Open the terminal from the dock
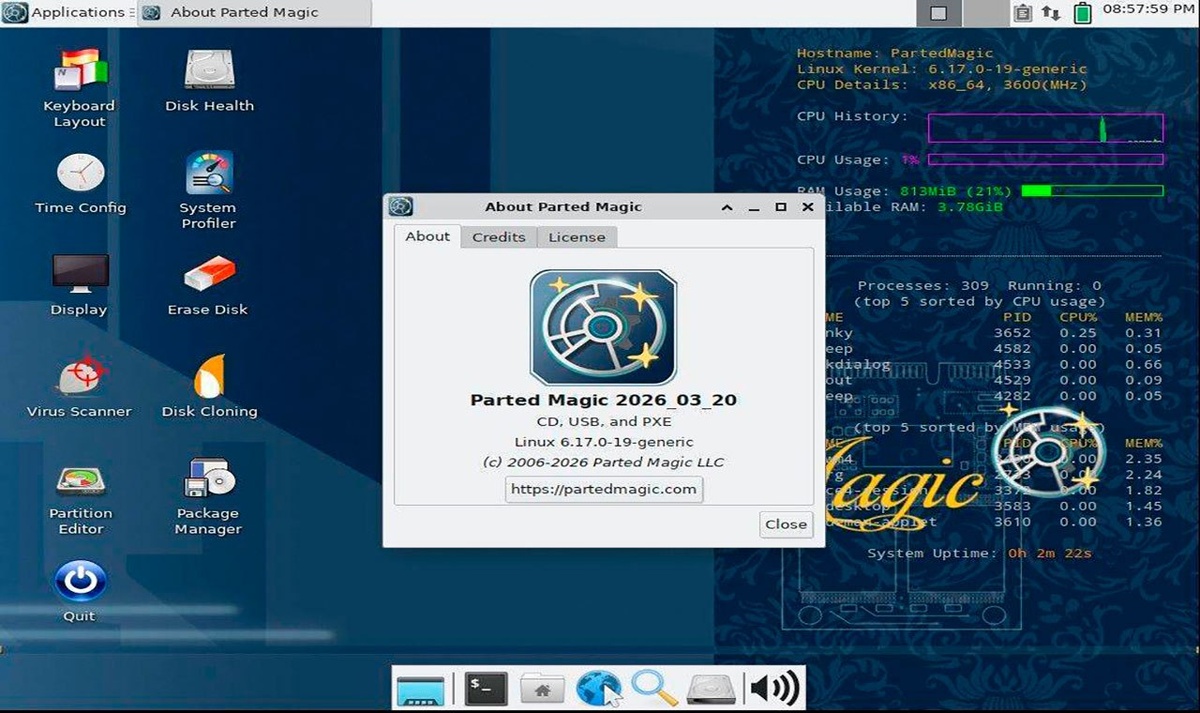The height and width of the screenshot is (713, 1200). click(x=486, y=688)
